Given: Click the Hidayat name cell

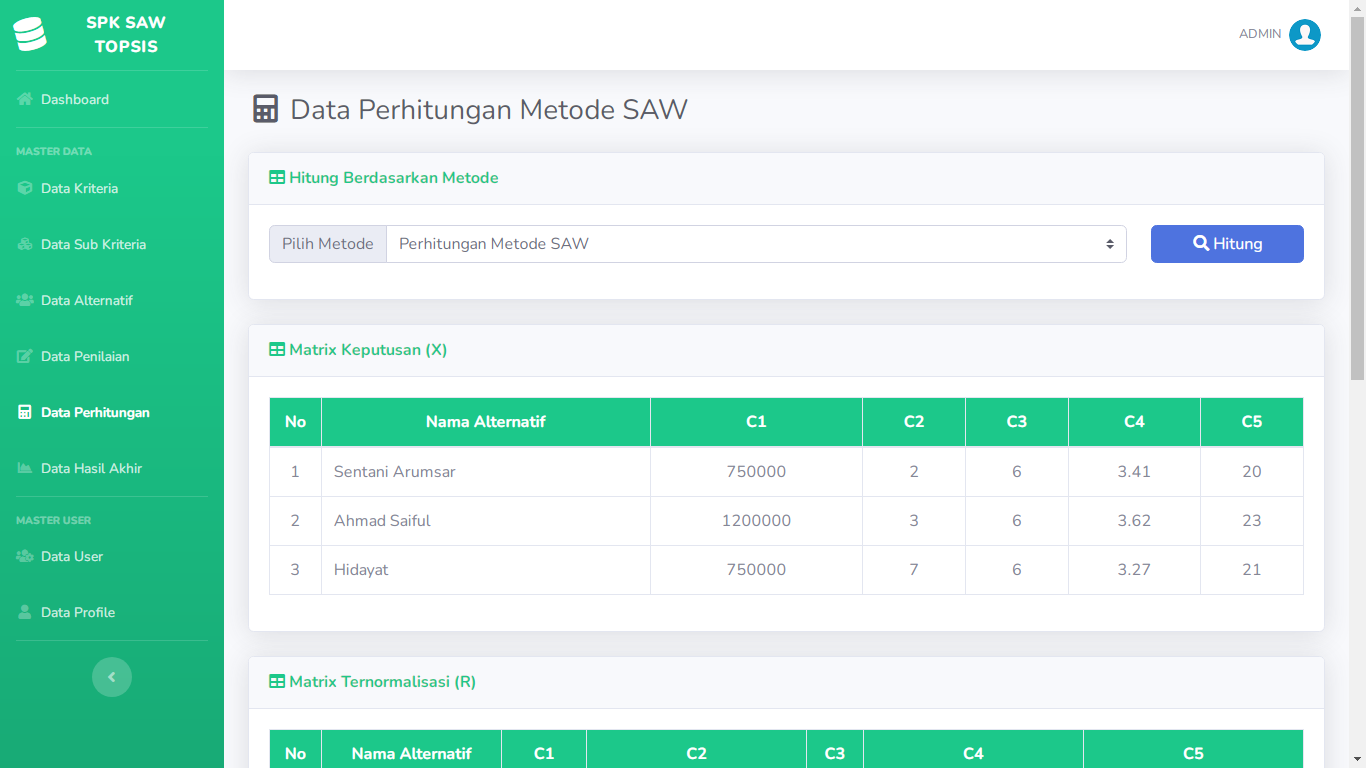Looking at the screenshot, I should pyautogui.click(x=486, y=569).
